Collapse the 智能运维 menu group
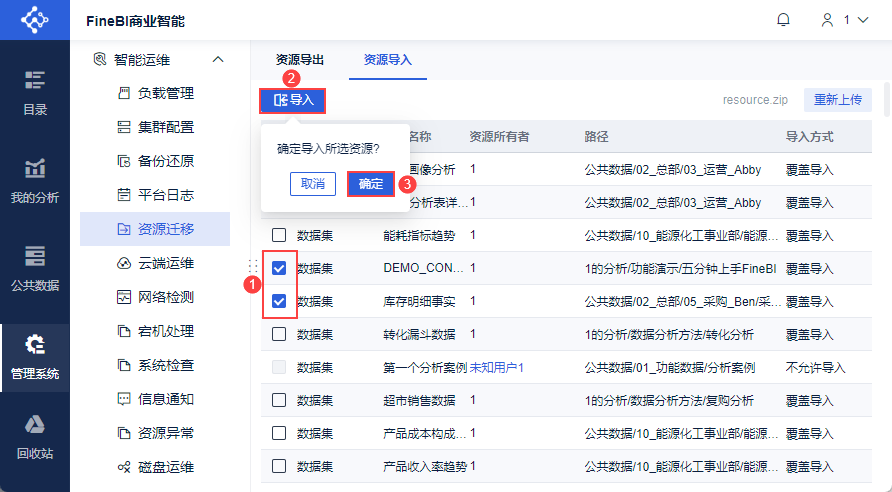This screenshot has width=892, height=492. tap(219, 60)
